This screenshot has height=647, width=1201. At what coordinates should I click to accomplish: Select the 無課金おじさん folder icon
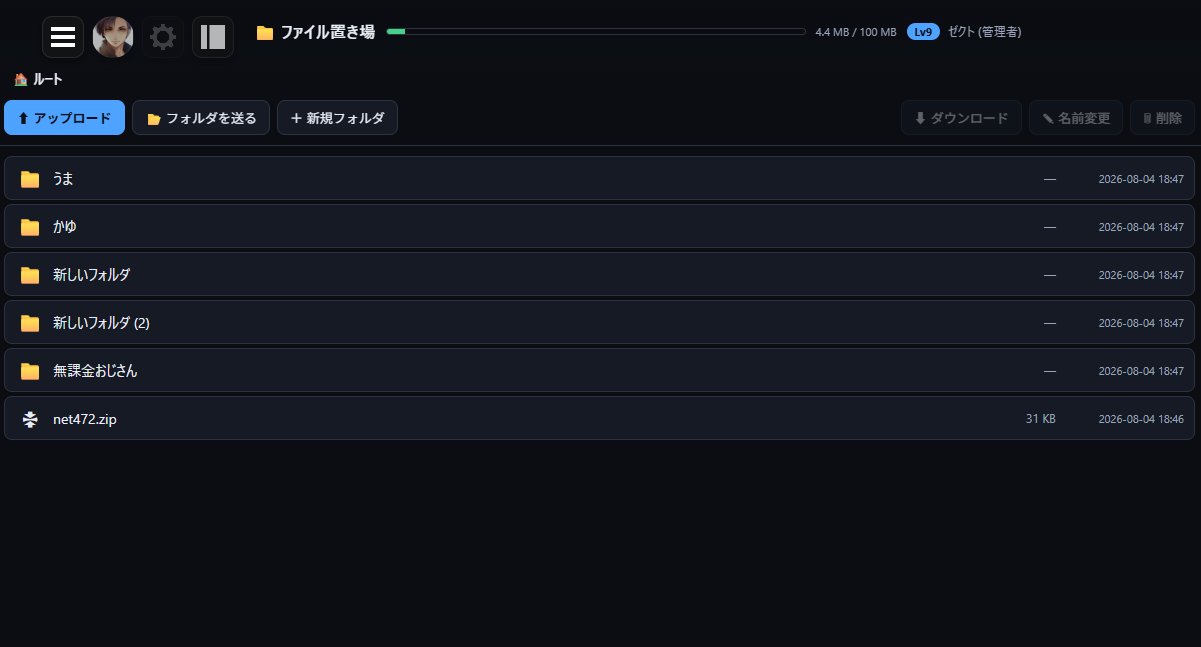(30, 371)
